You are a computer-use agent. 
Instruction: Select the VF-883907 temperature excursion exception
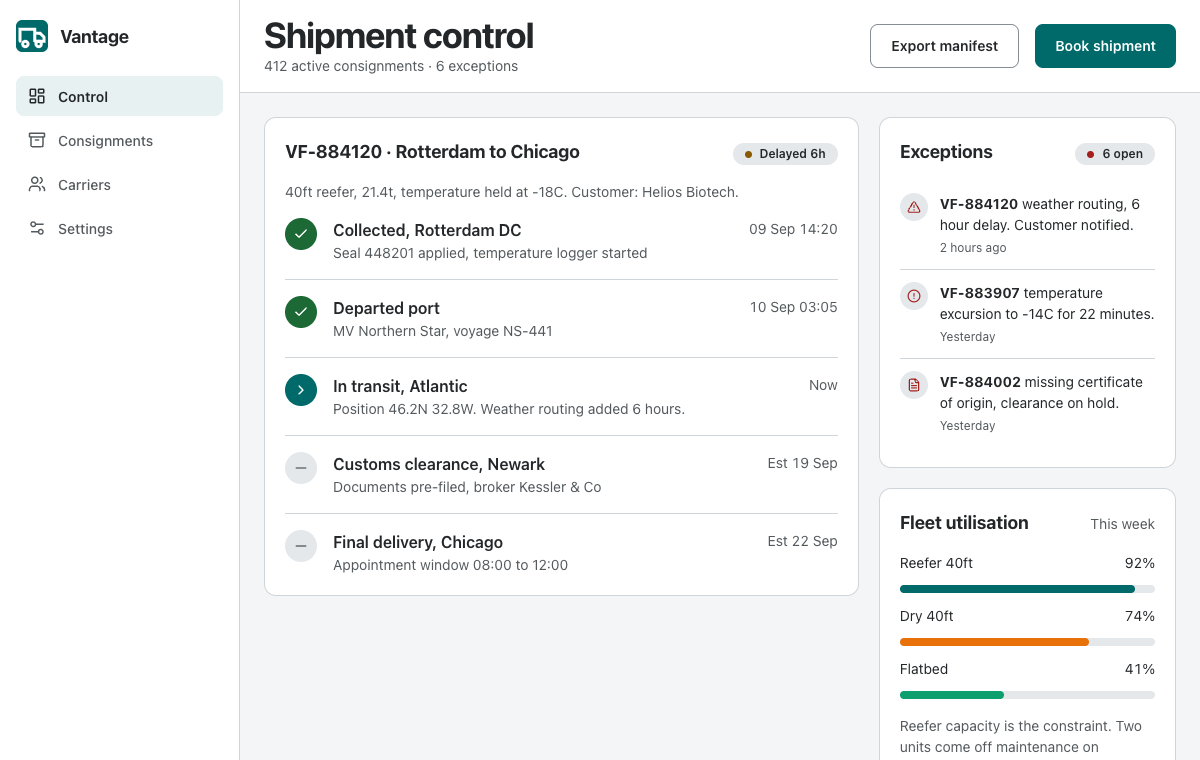click(x=1027, y=314)
